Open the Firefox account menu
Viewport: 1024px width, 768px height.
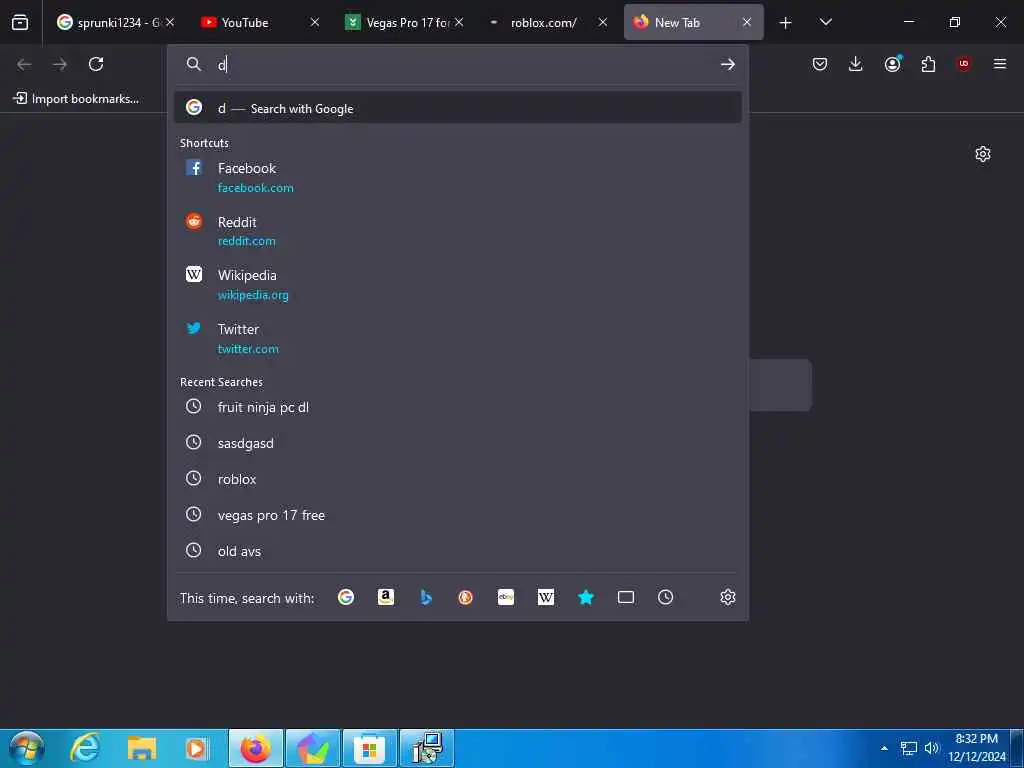(x=892, y=64)
